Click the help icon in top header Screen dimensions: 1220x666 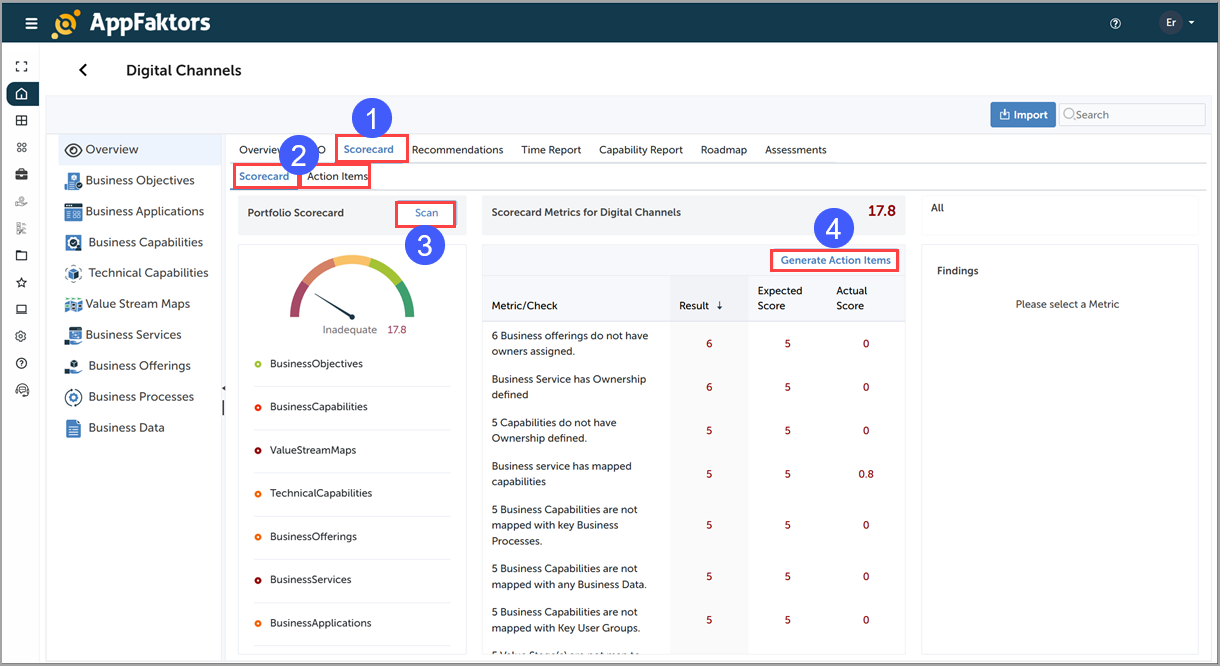pos(1116,23)
